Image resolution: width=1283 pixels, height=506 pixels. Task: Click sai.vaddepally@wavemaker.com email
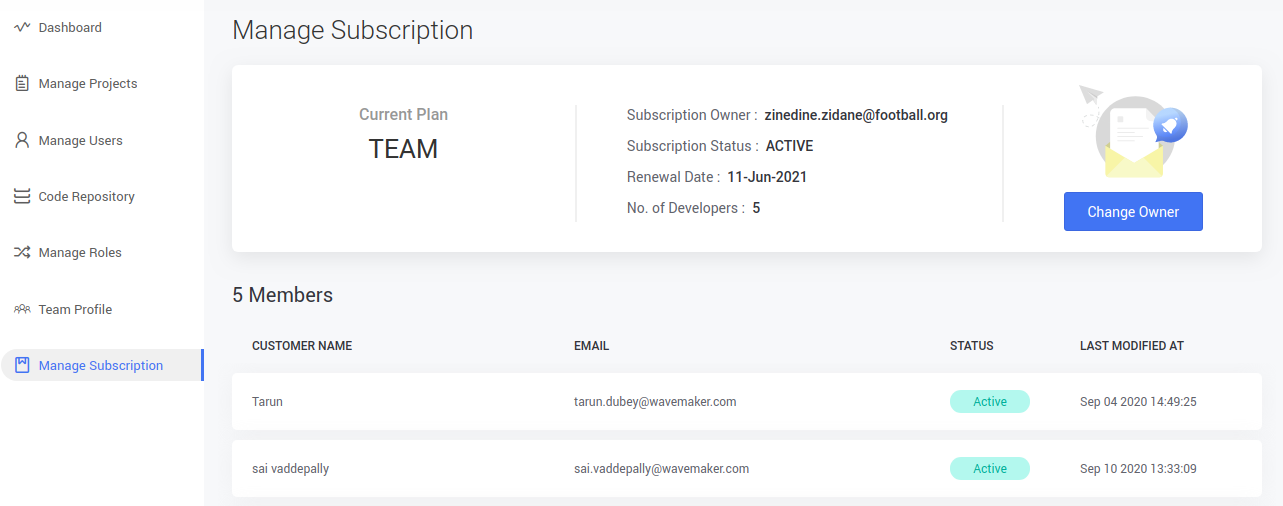pyautogui.click(x=661, y=469)
